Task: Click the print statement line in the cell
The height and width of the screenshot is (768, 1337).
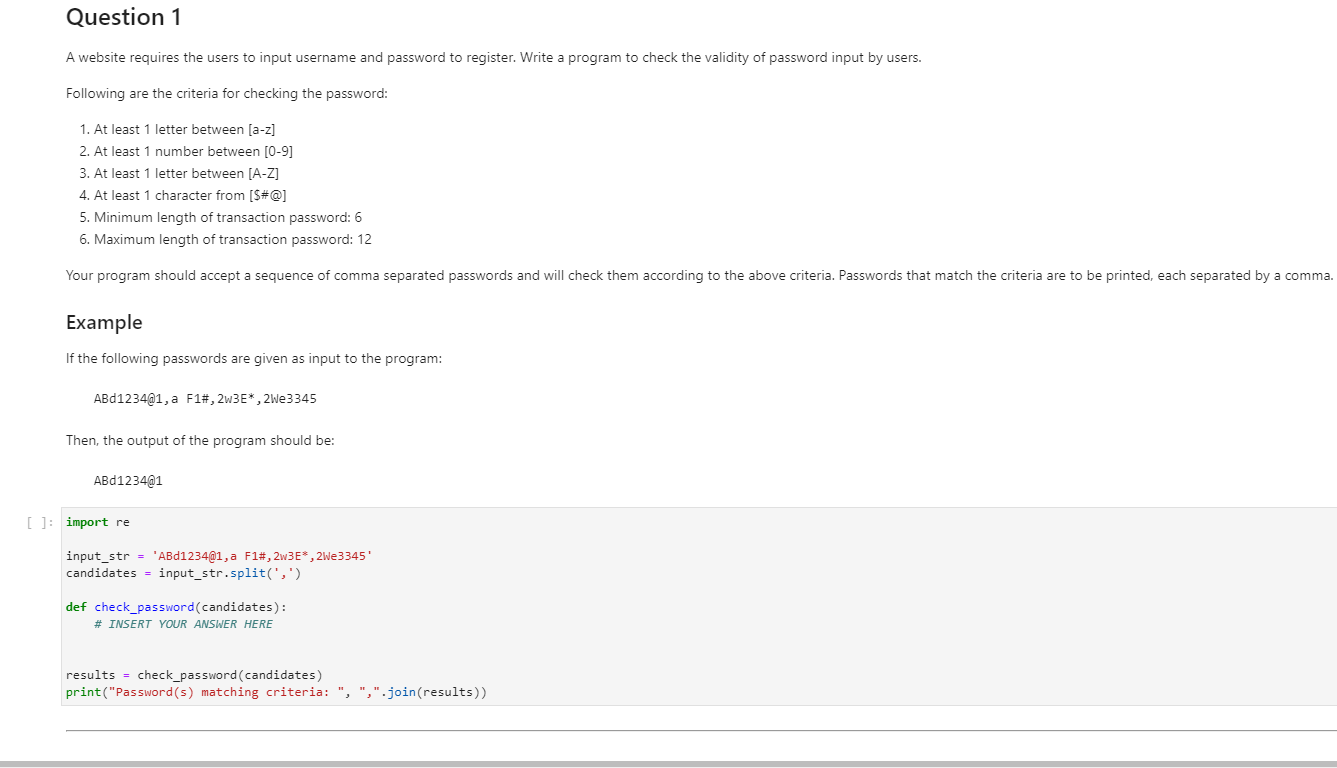Action: [x=276, y=692]
